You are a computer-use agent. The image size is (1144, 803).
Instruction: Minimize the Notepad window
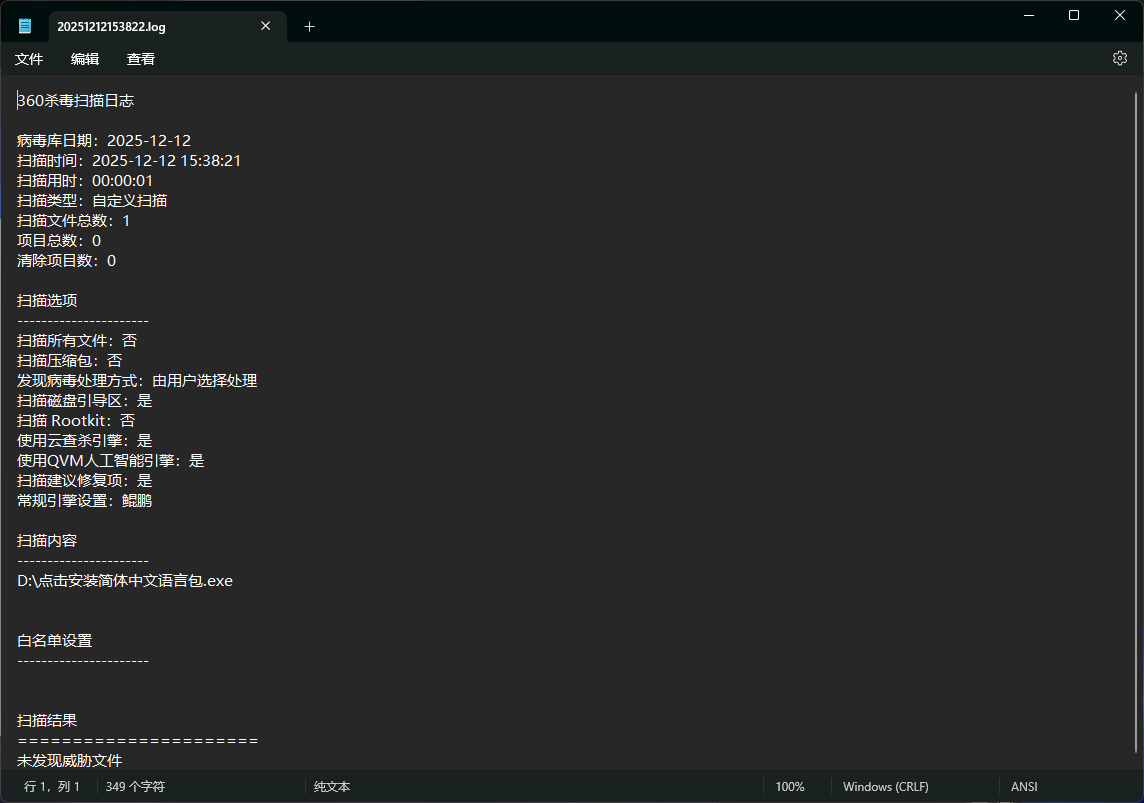(x=1029, y=15)
